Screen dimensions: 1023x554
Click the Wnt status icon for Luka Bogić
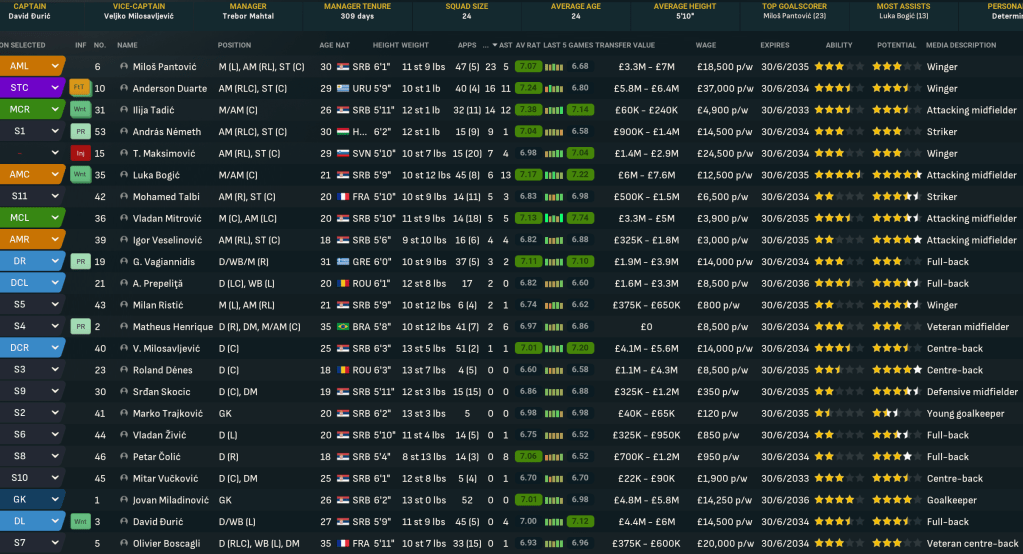(81, 175)
